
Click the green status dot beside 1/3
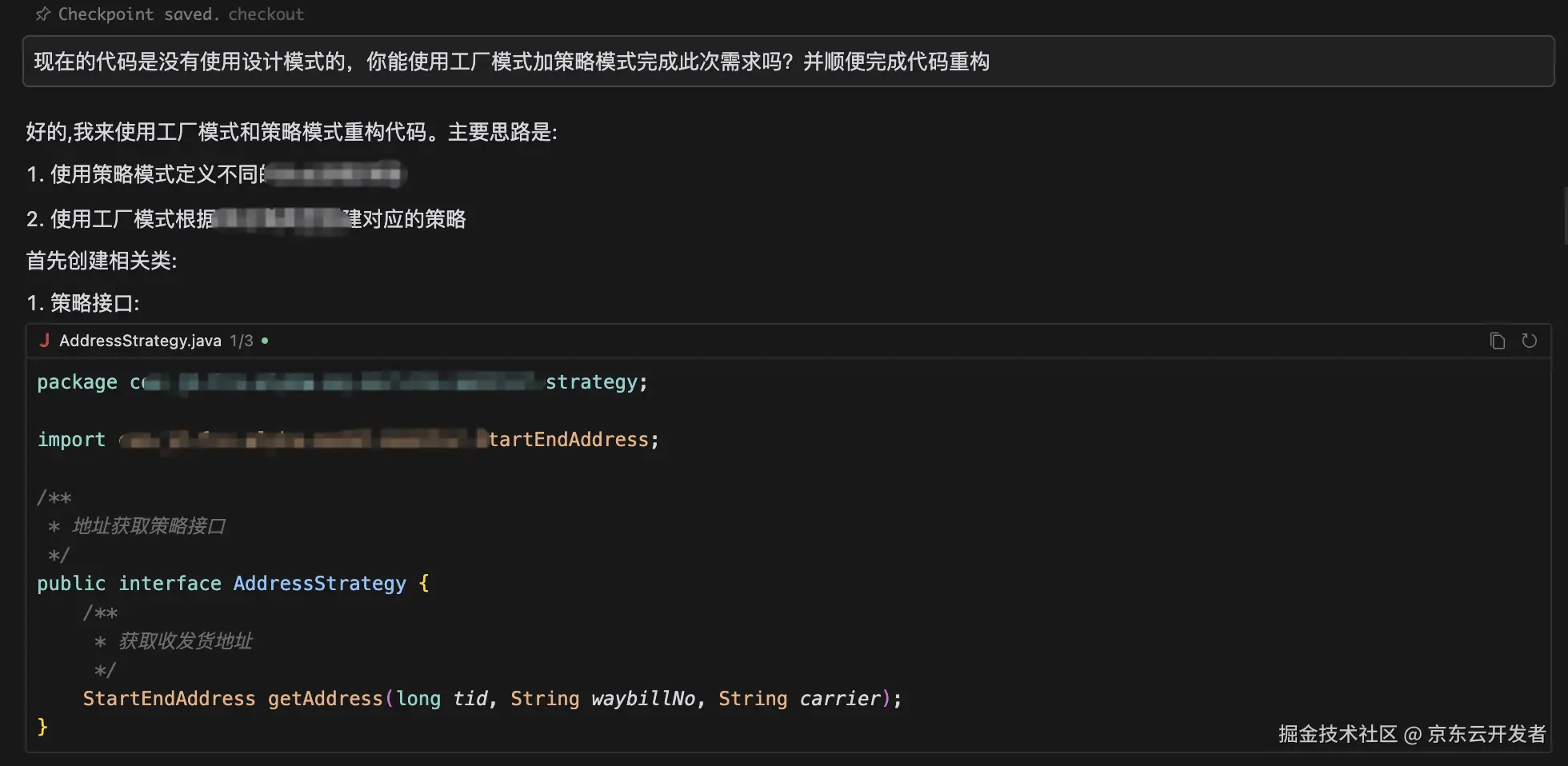pos(265,341)
